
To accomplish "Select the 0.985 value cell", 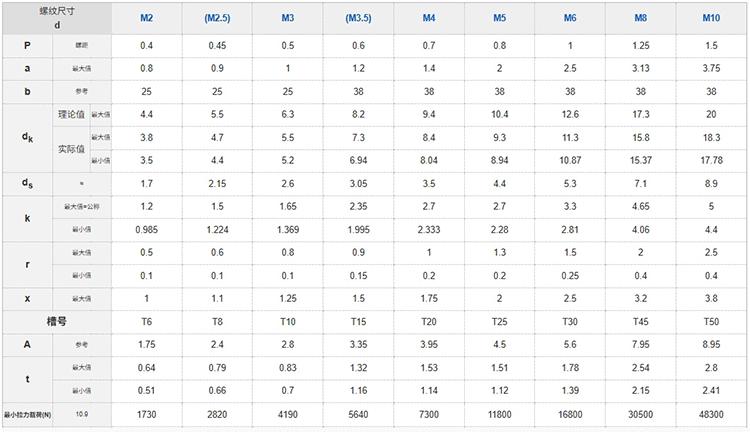I will [146, 229].
